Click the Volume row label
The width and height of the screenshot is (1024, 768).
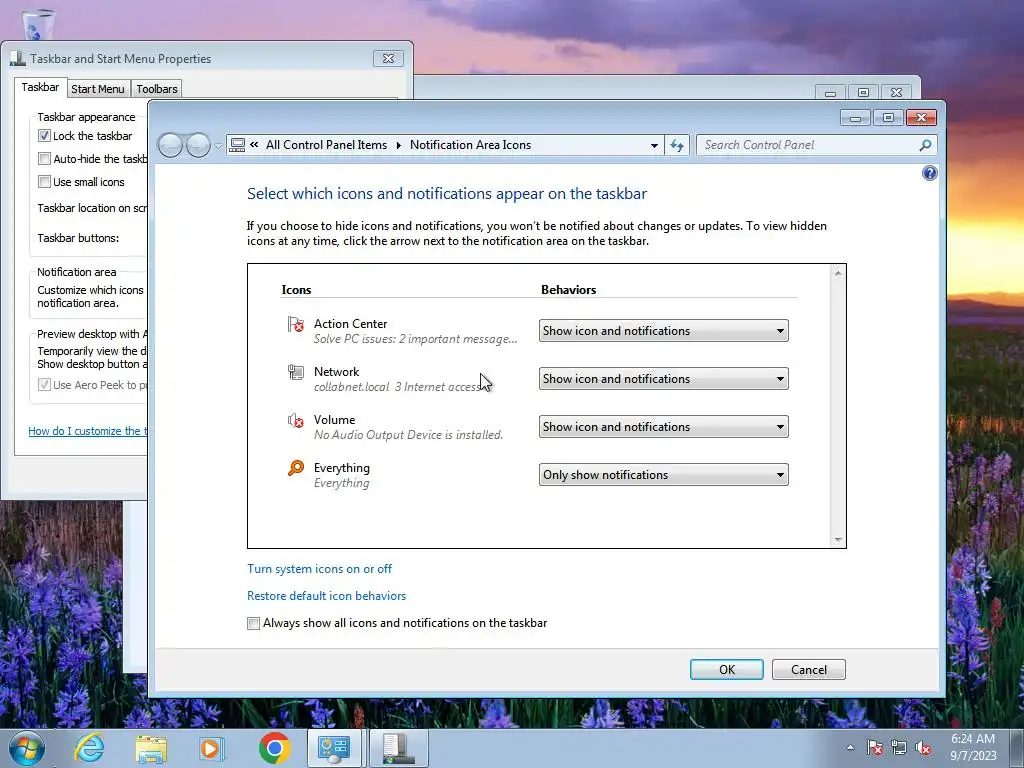click(334, 419)
